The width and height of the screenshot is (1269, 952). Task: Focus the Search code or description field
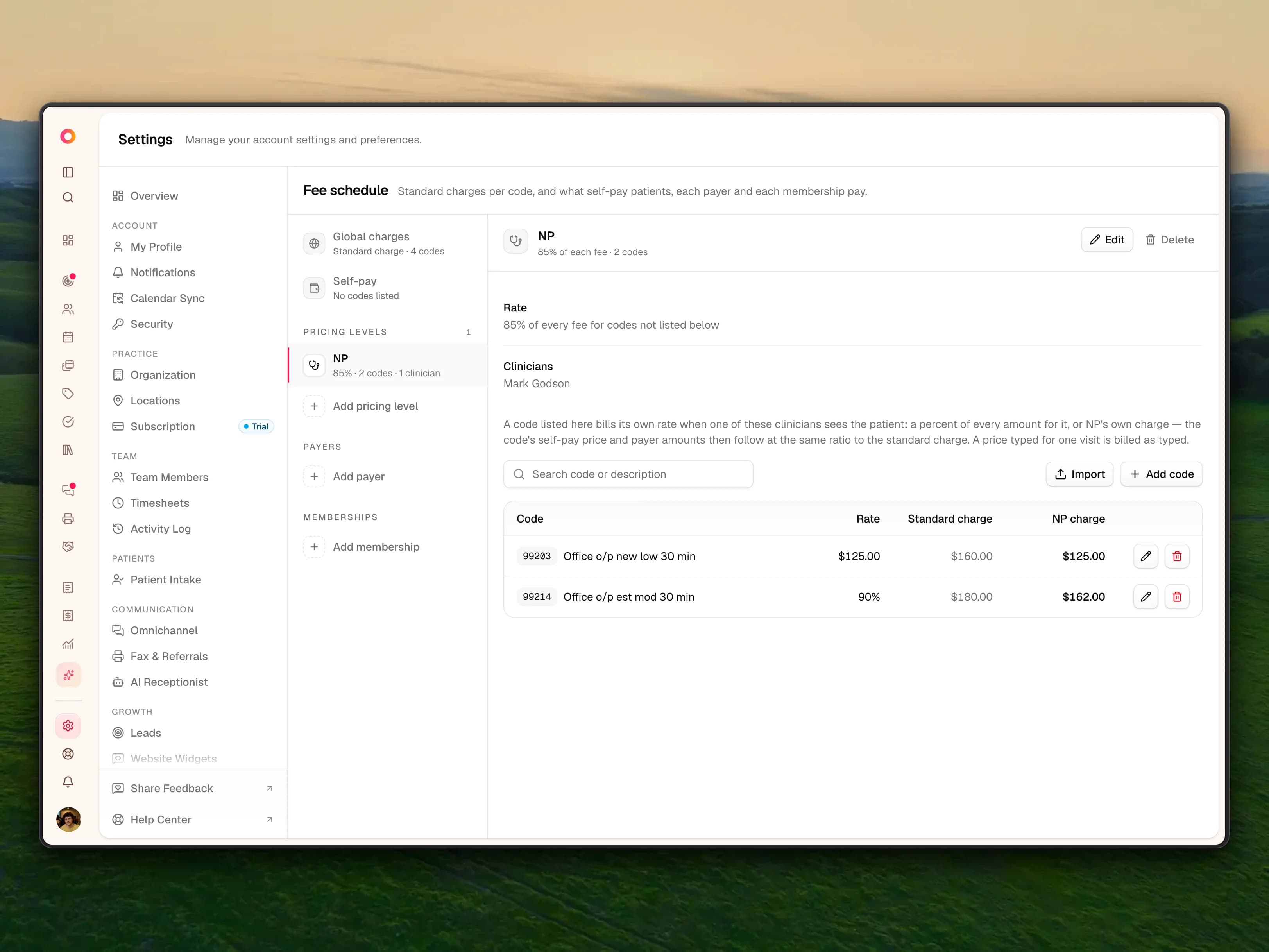628,474
